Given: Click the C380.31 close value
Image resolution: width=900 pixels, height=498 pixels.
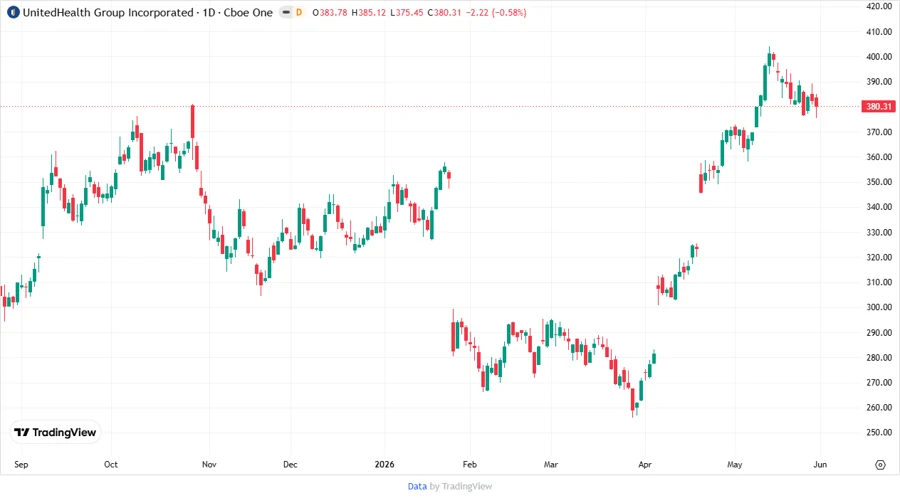Looking at the screenshot, I should click(x=444, y=13).
